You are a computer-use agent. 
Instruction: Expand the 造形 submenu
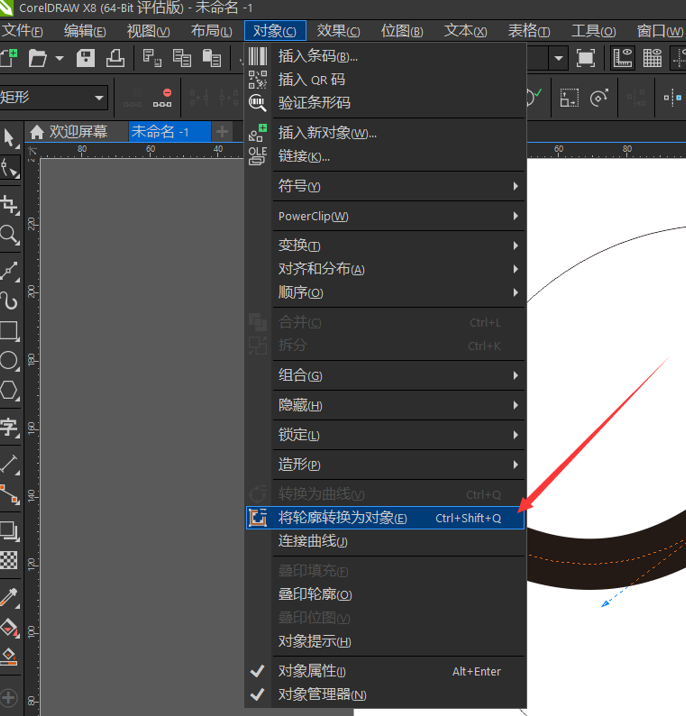[x=385, y=464]
